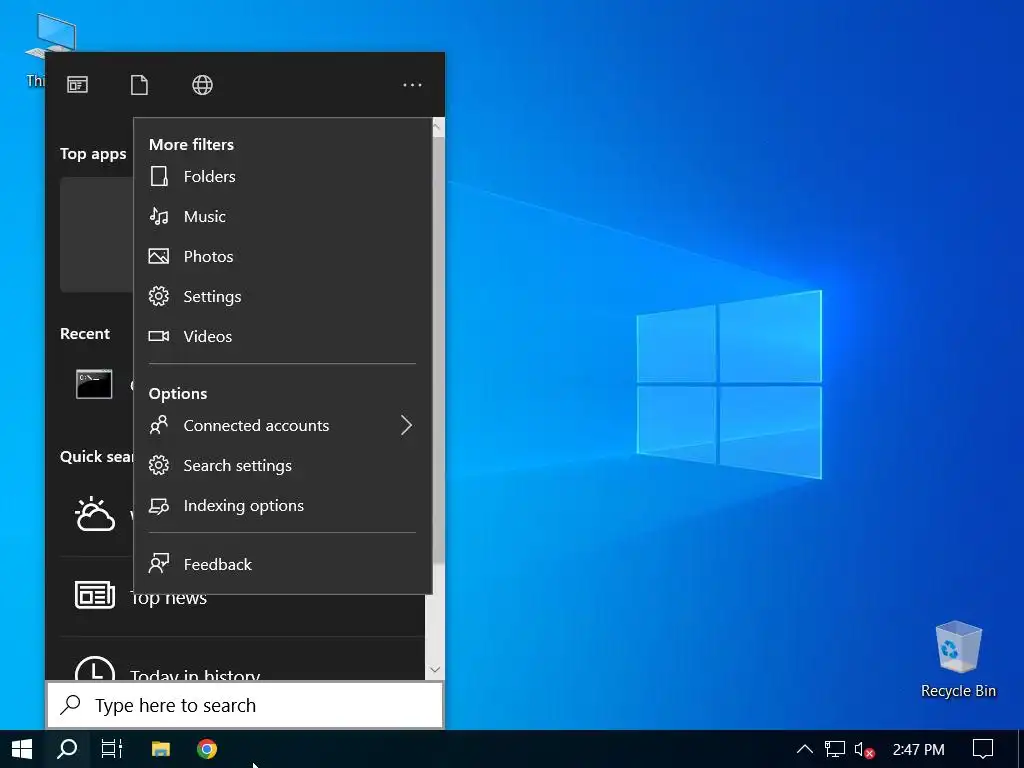Click the Type here to search box
Screen dimensions: 1024x768
[x=245, y=705]
